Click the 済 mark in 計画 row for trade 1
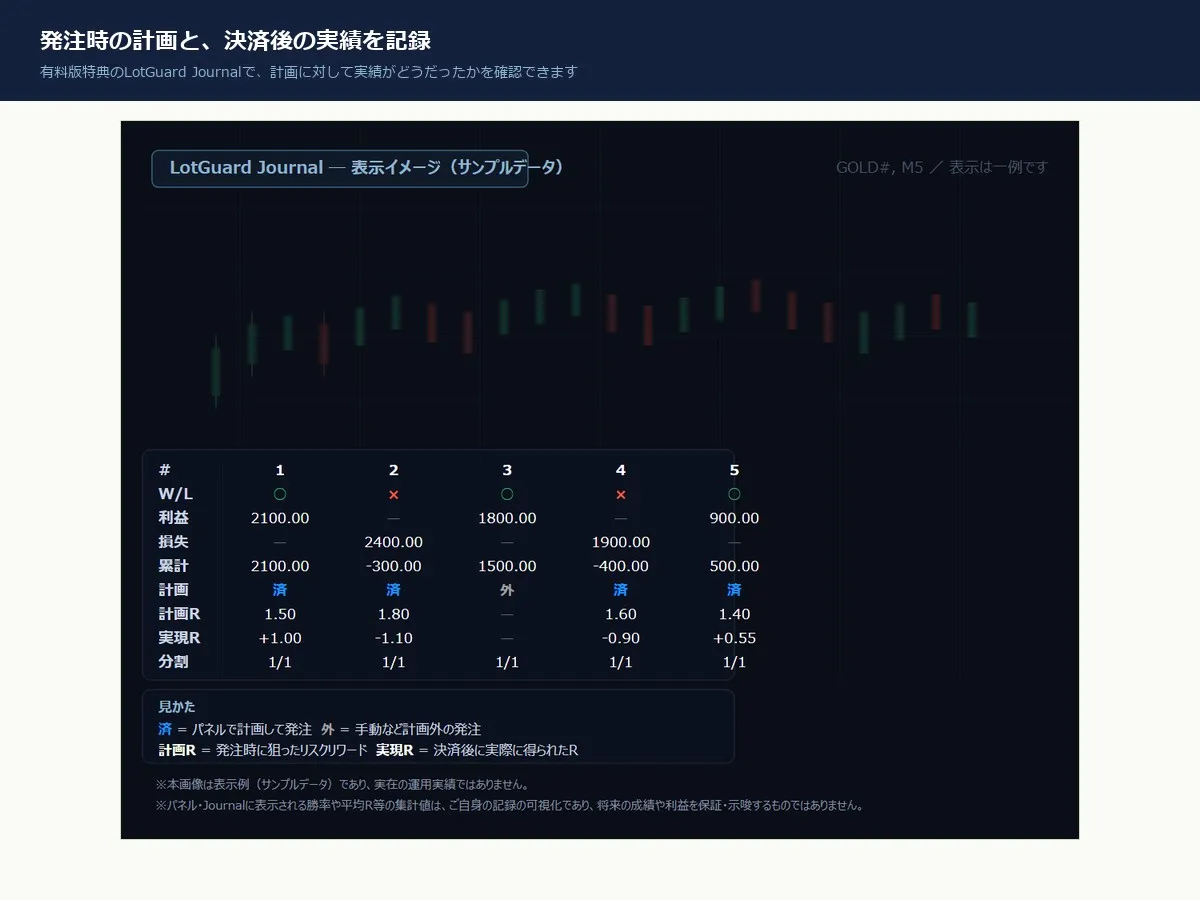The width and height of the screenshot is (1200, 900). (x=280, y=590)
